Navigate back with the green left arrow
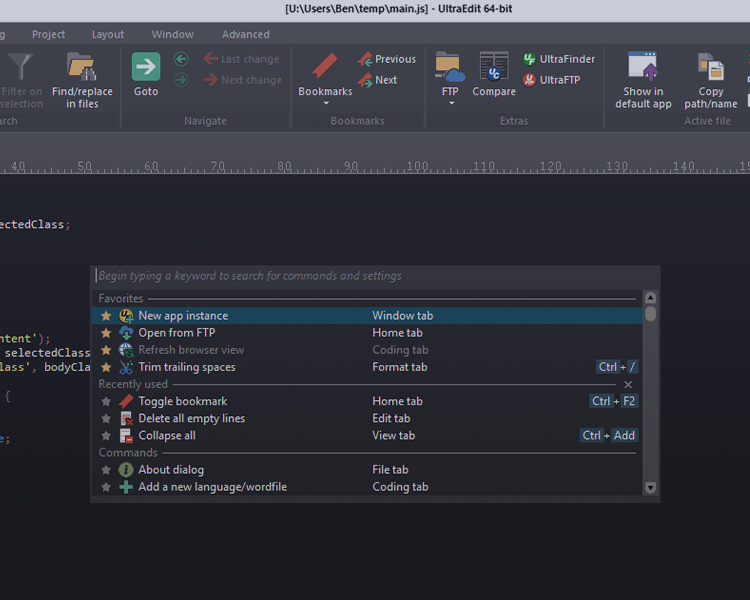 tap(181, 59)
